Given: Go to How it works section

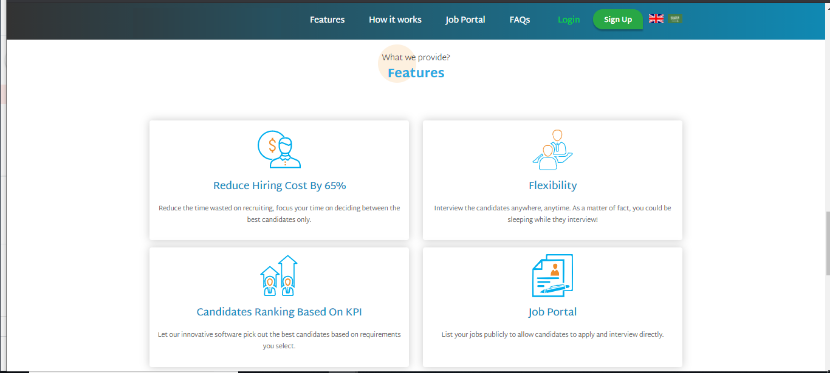Looking at the screenshot, I should (x=395, y=20).
